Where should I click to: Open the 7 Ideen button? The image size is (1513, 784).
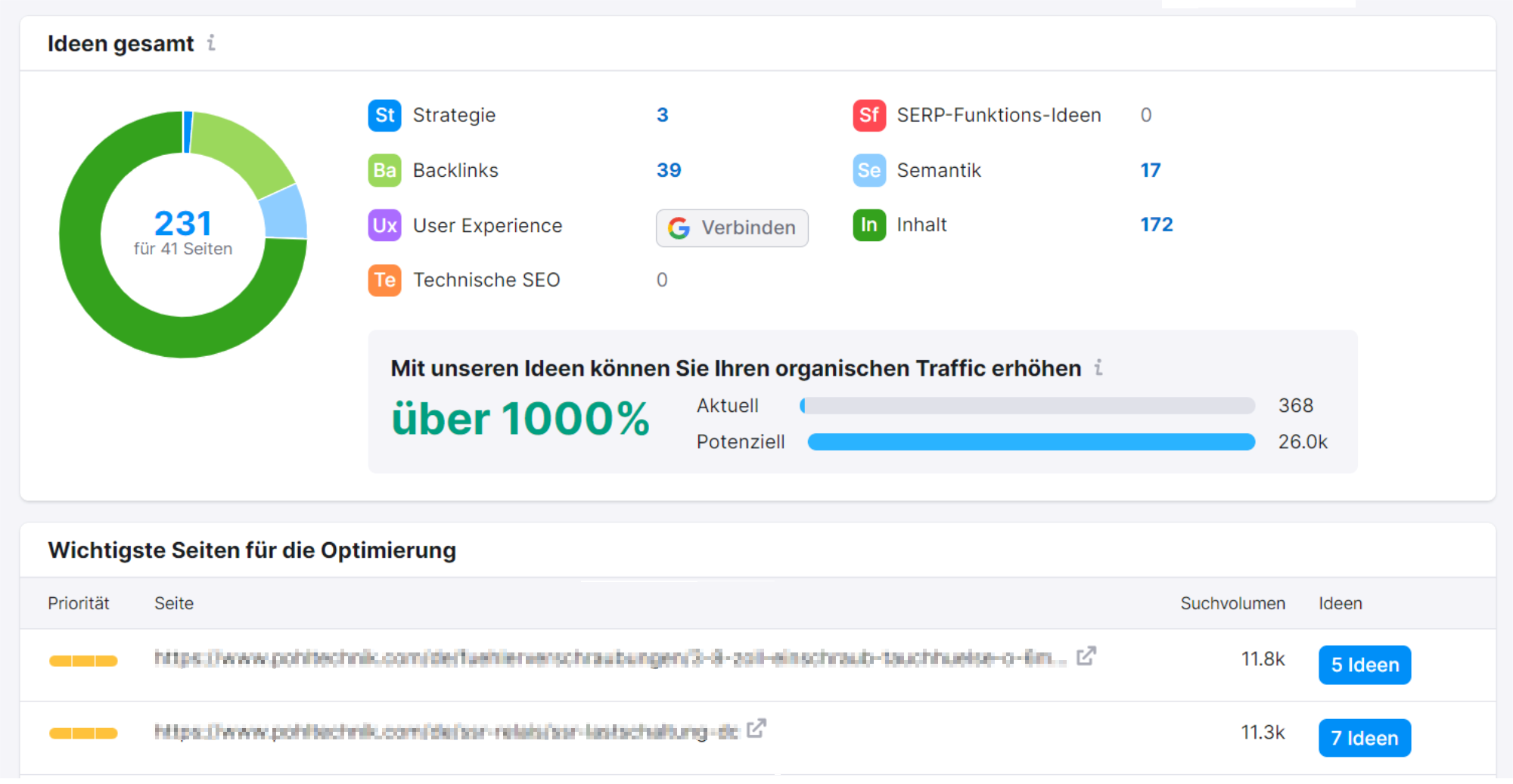pyautogui.click(x=1365, y=738)
